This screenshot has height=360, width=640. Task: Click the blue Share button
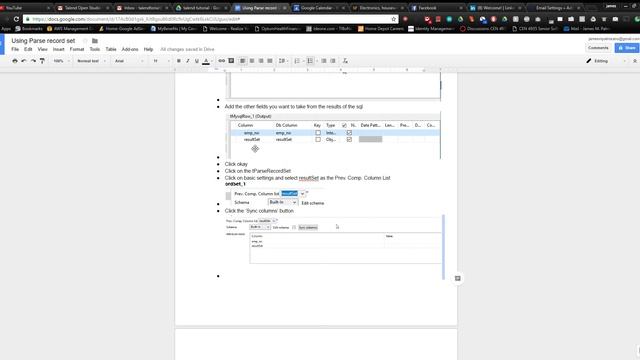tap(627, 48)
